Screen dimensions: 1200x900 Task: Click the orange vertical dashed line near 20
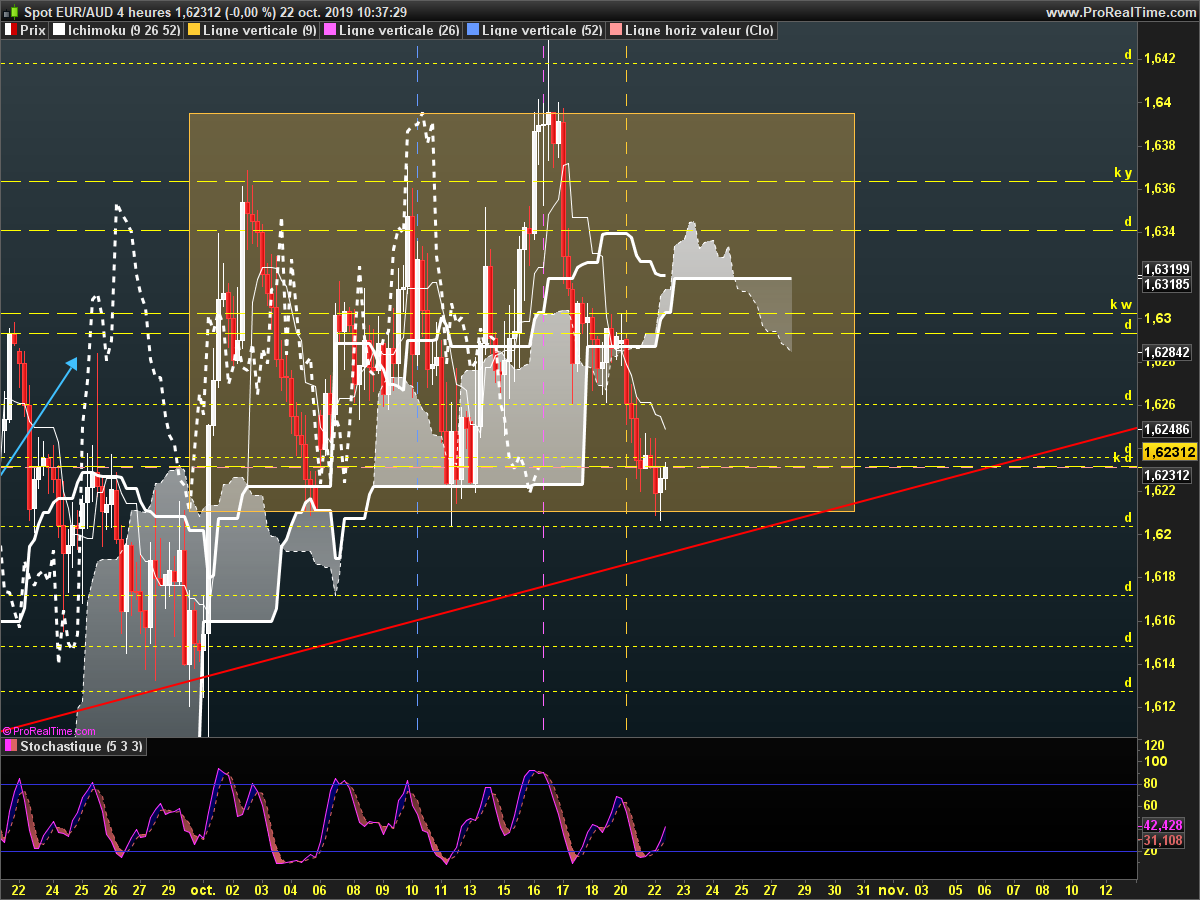point(626,390)
